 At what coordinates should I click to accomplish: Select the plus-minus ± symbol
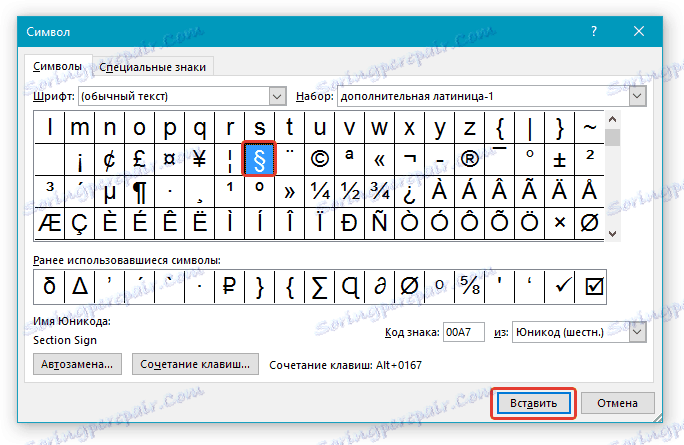tap(559, 160)
